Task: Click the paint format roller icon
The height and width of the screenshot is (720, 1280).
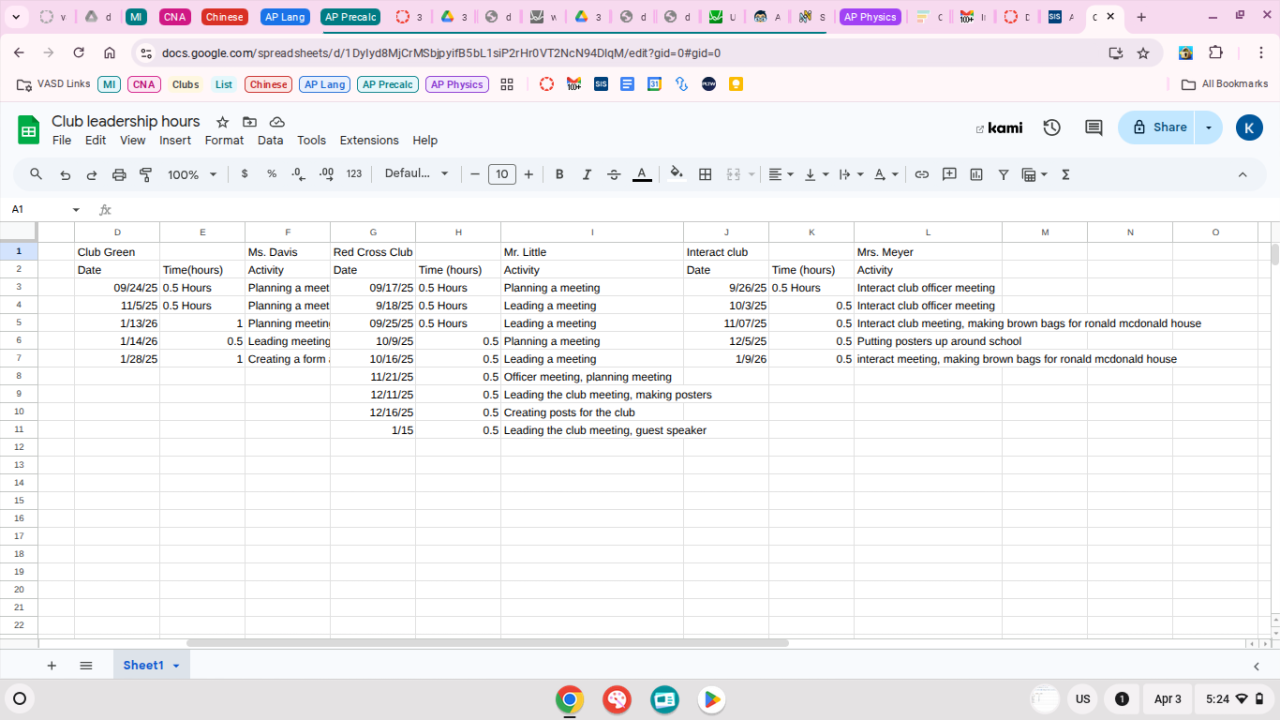Action: pyautogui.click(x=146, y=174)
